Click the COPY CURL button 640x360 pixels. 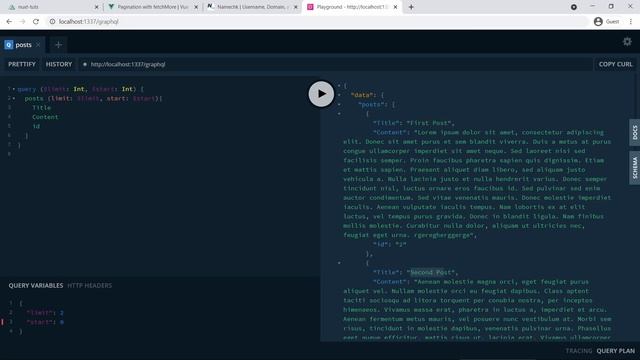pos(615,64)
